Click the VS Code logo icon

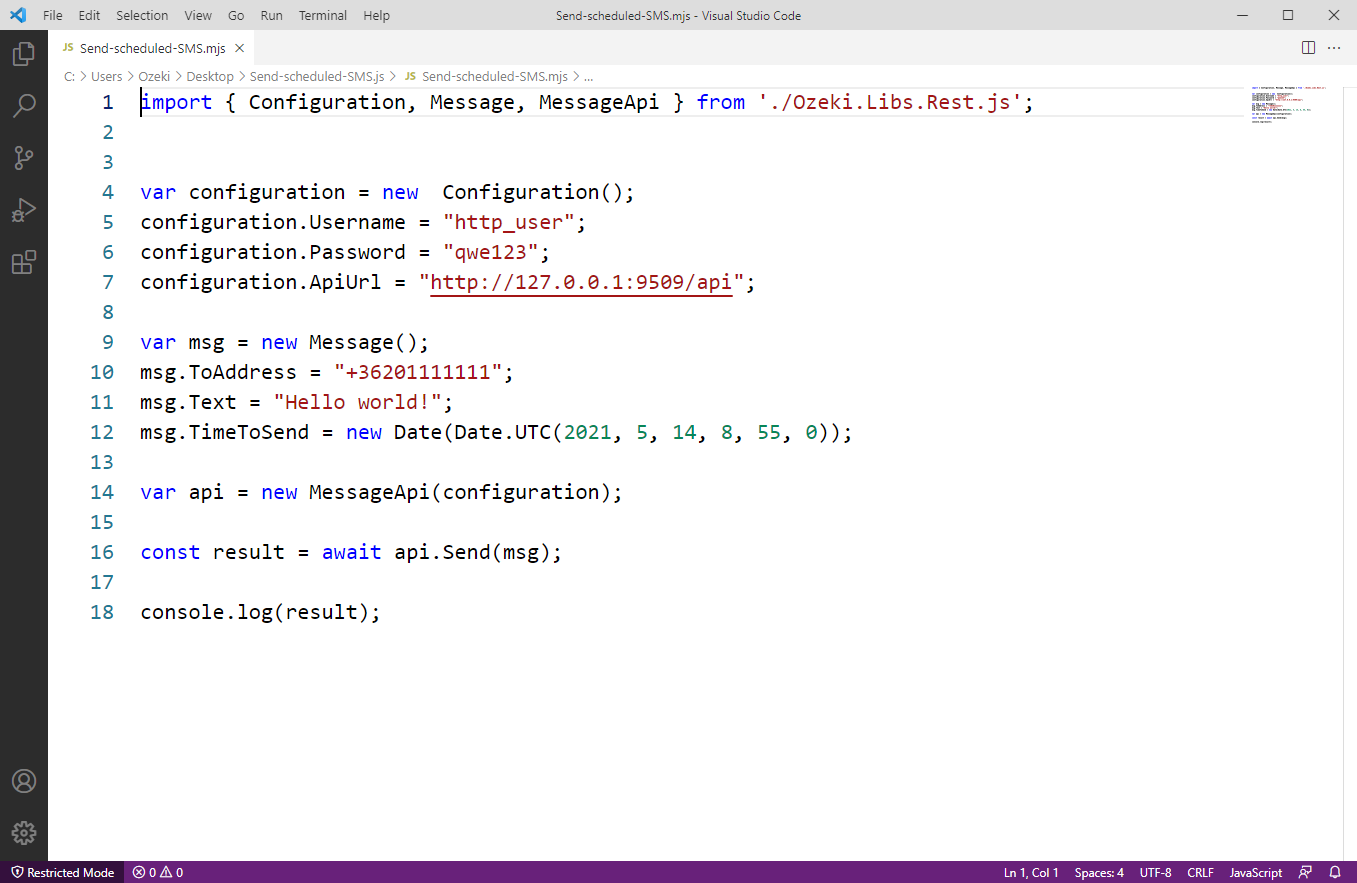(x=18, y=15)
